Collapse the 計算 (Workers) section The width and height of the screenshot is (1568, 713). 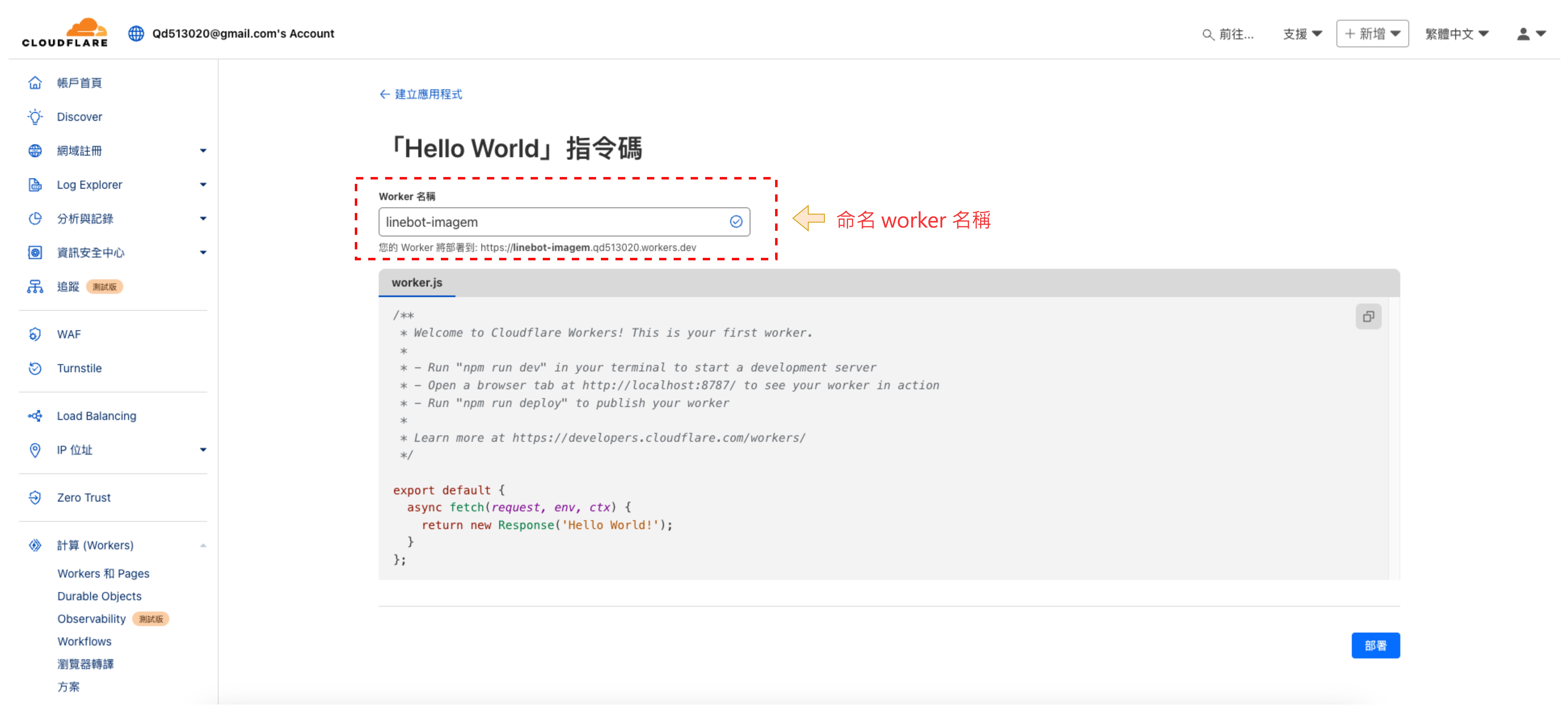coord(203,545)
